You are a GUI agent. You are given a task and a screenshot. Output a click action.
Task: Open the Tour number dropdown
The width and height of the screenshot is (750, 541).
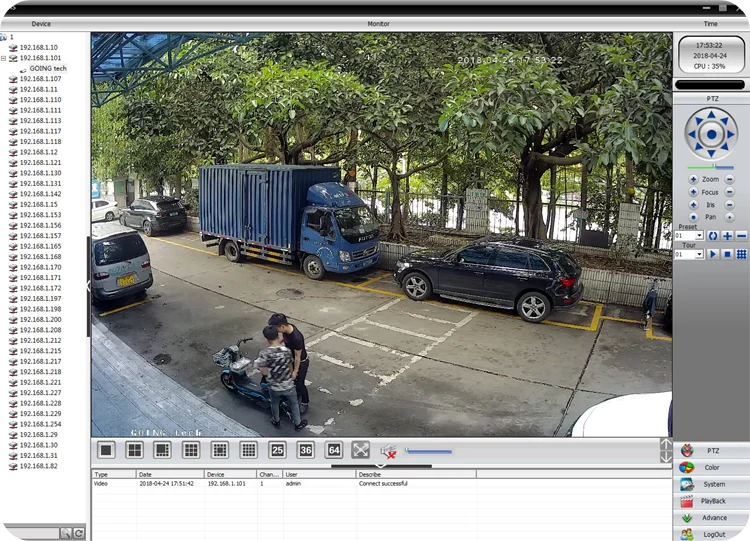tap(699, 254)
